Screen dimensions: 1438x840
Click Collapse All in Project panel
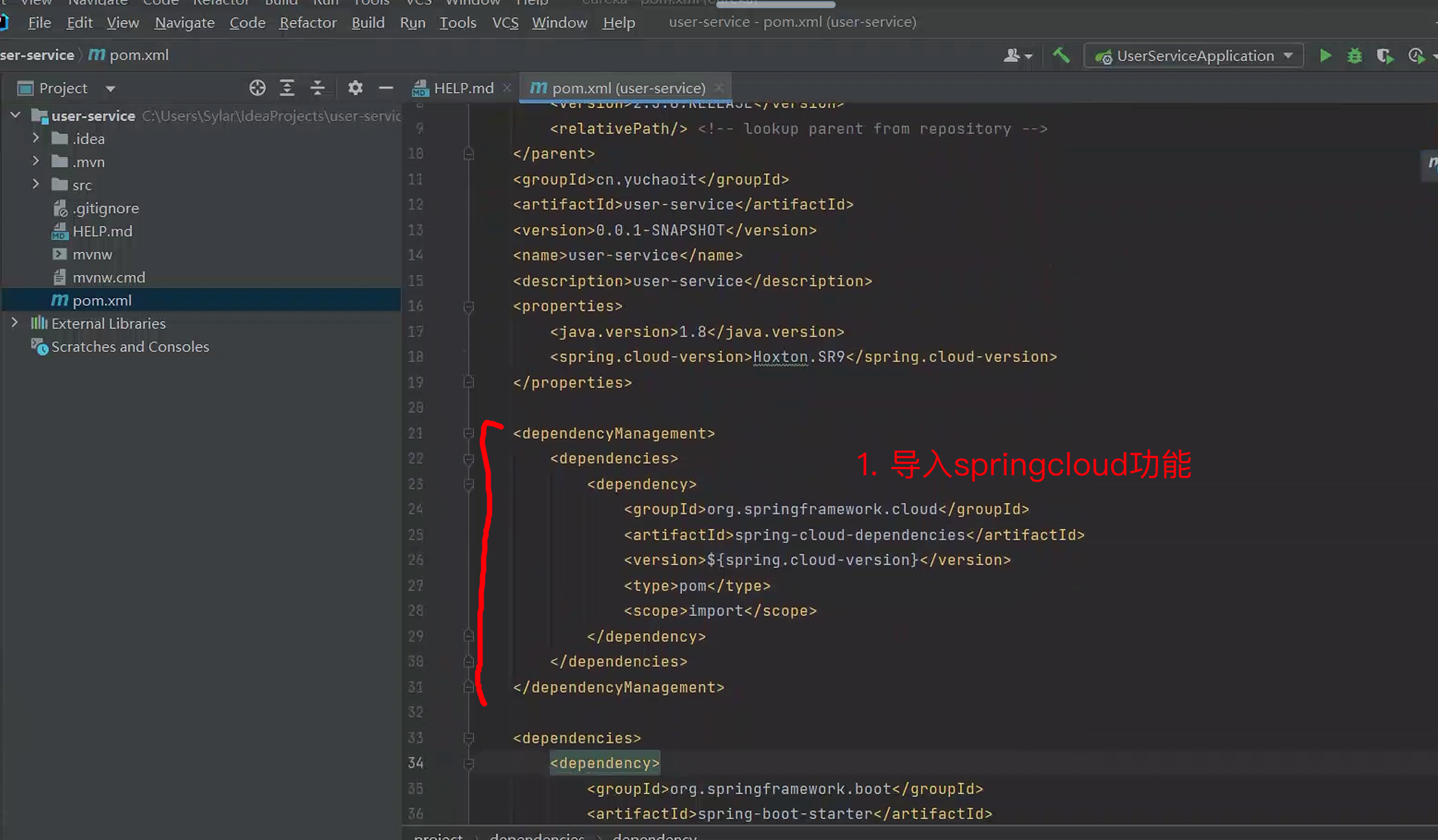pos(318,88)
